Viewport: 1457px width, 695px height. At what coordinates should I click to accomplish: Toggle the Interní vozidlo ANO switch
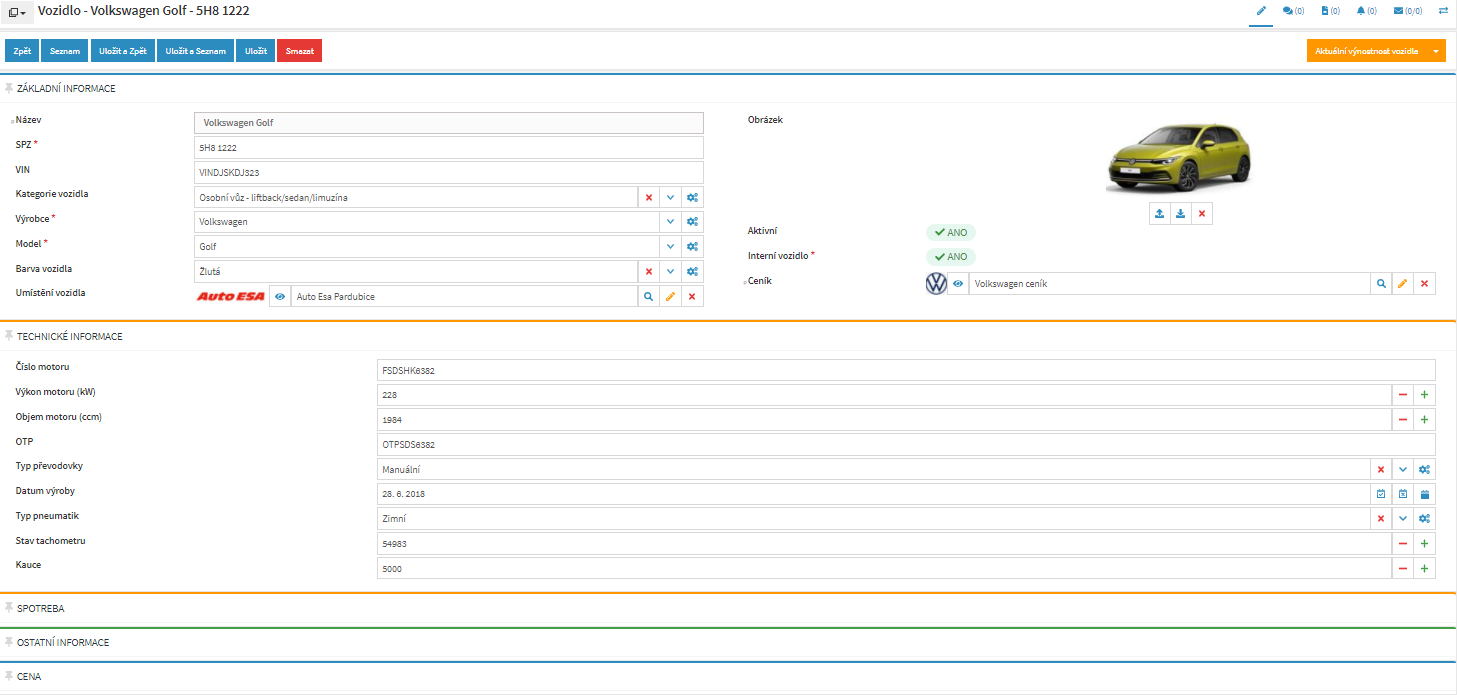(x=950, y=257)
